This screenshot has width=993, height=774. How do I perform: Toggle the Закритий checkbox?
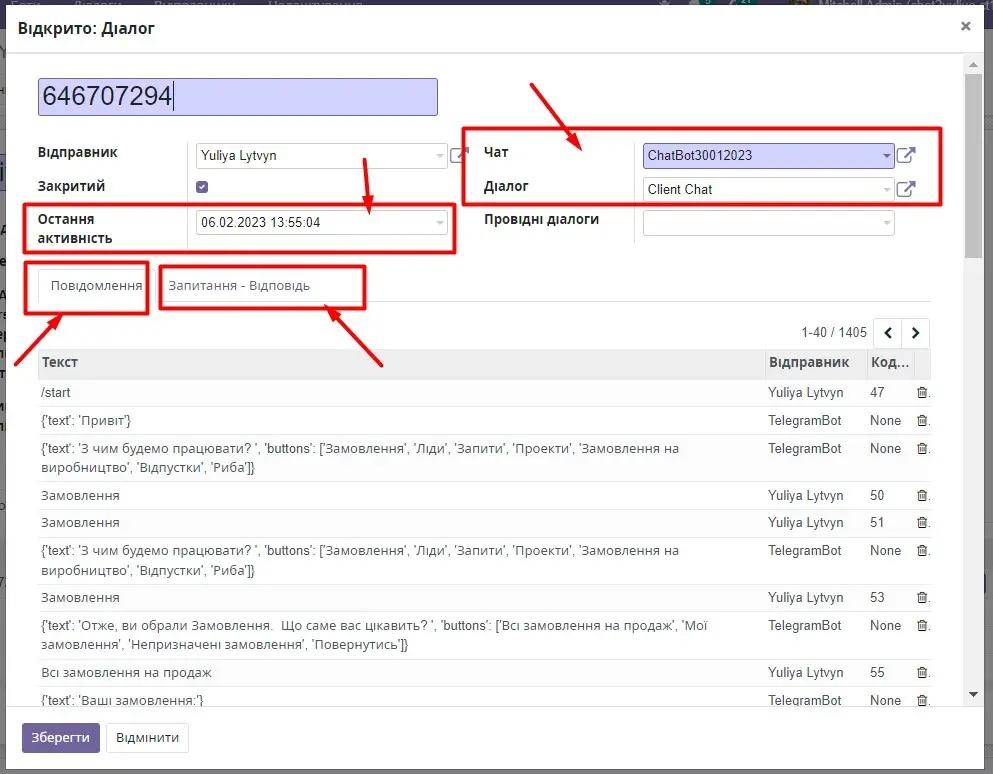[202, 187]
